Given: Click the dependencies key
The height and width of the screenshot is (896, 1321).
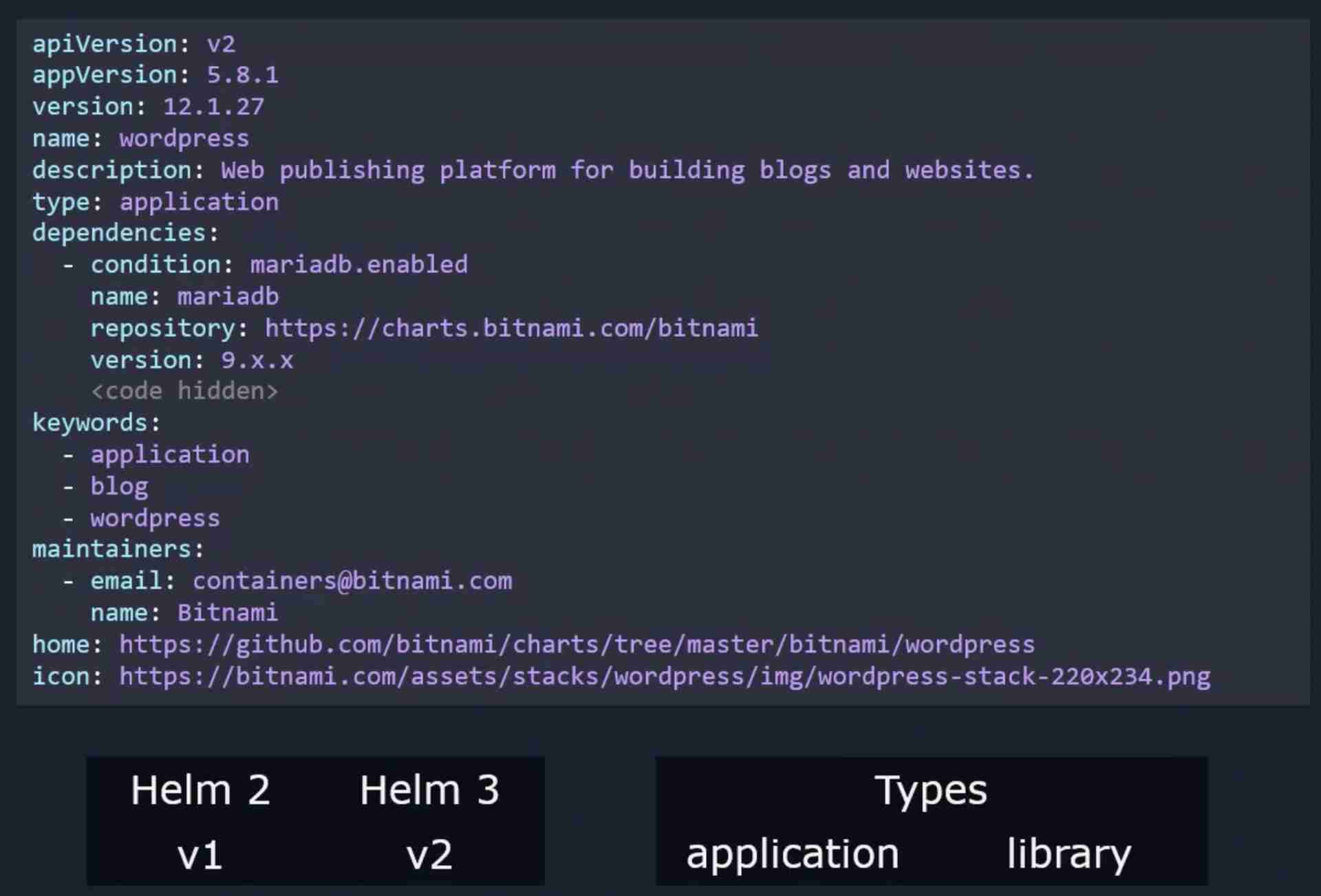Looking at the screenshot, I should [x=125, y=233].
